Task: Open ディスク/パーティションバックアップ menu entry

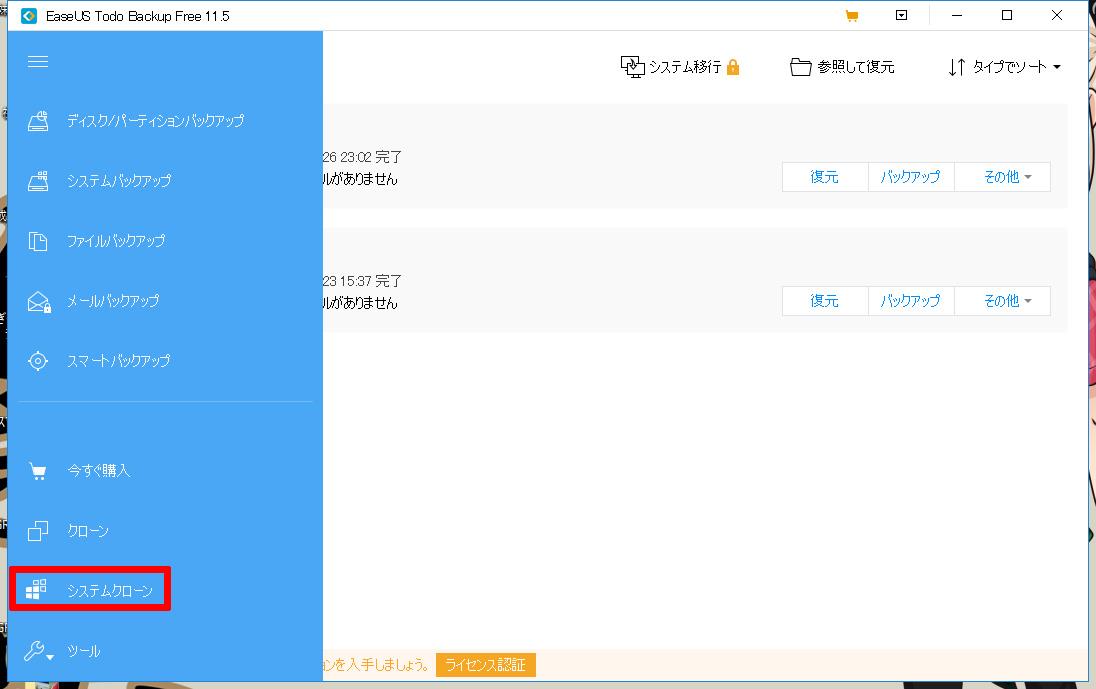Action: tap(155, 121)
